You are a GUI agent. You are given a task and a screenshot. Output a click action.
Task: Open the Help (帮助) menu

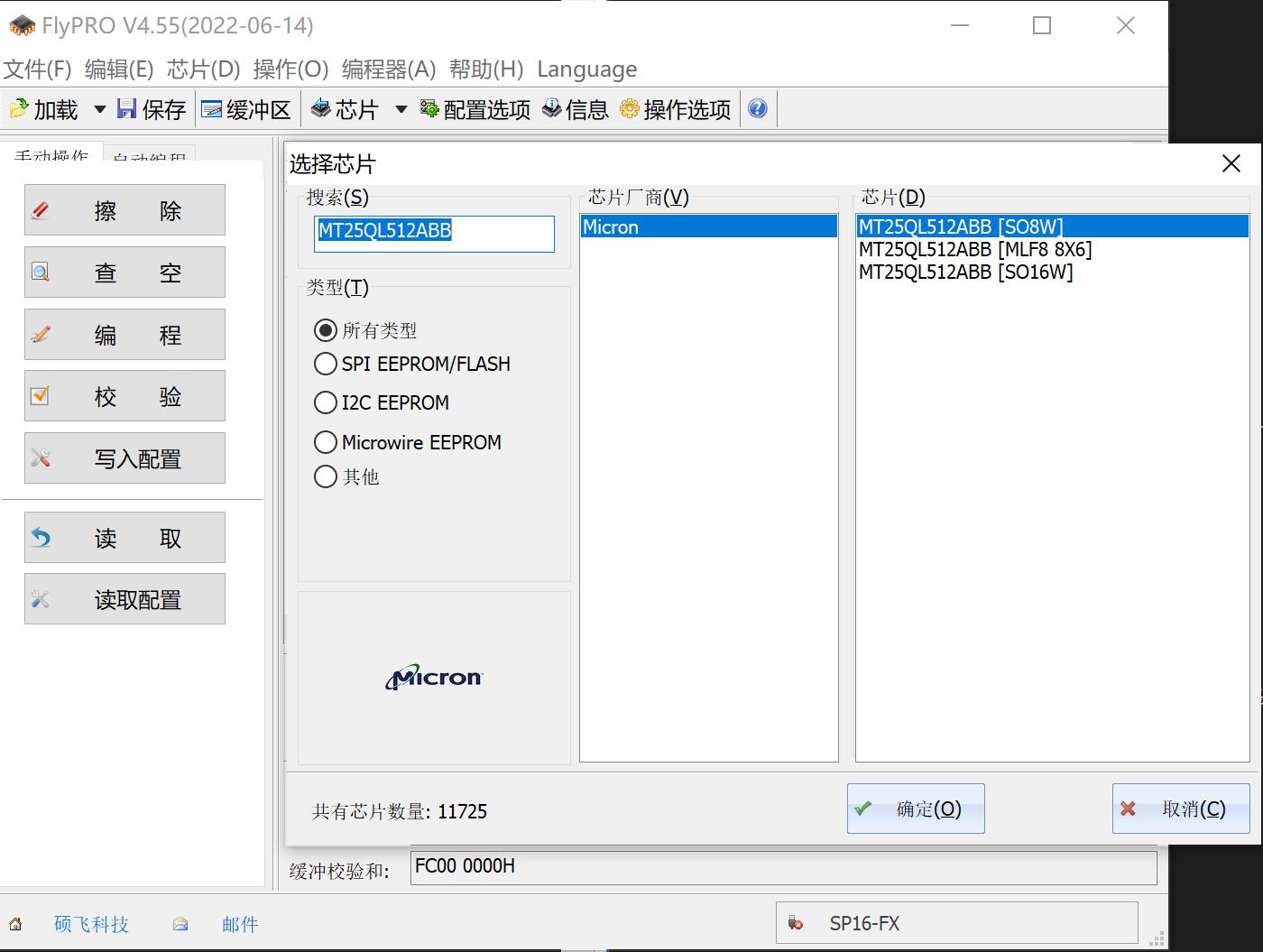(x=486, y=69)
